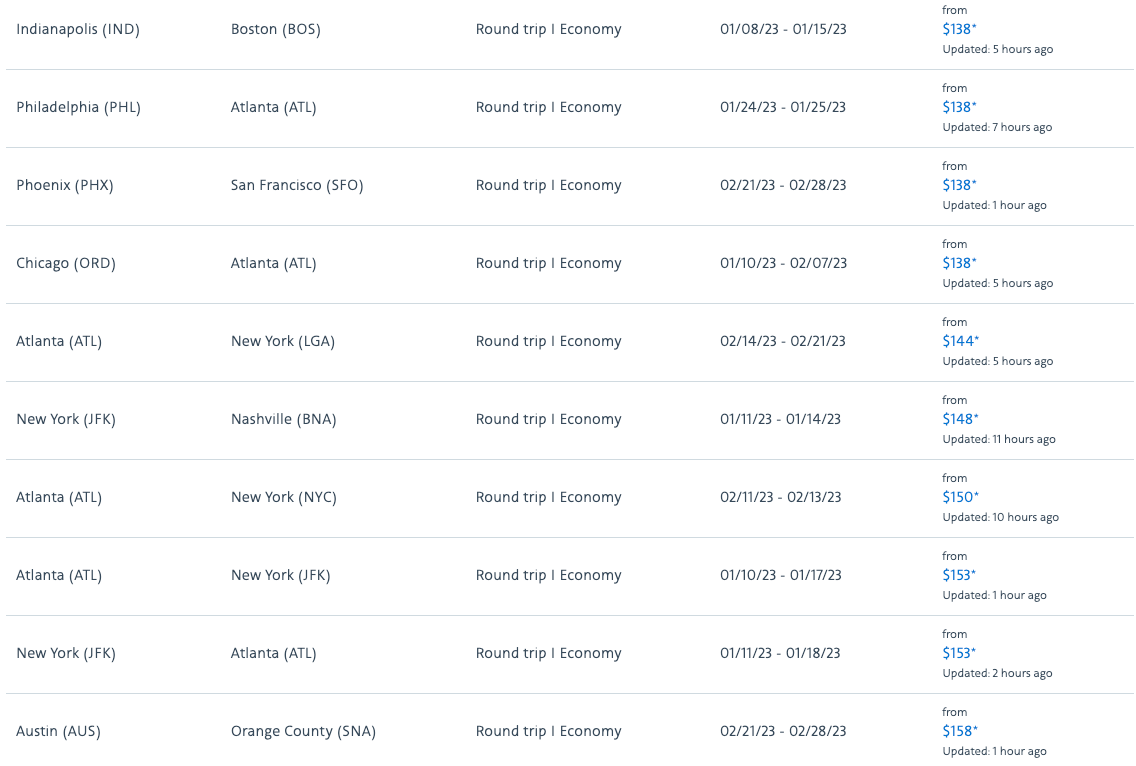The height and width of the screenshot is (766, 1136).
Task: Select the Orange County (SNA) destination
Action: coord(303,731)
